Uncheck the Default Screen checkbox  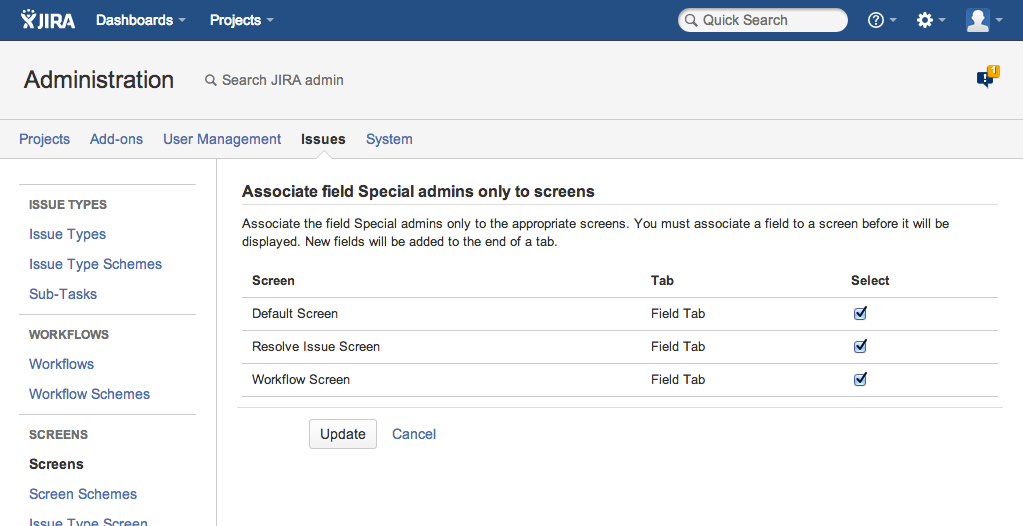click(860, 313)
